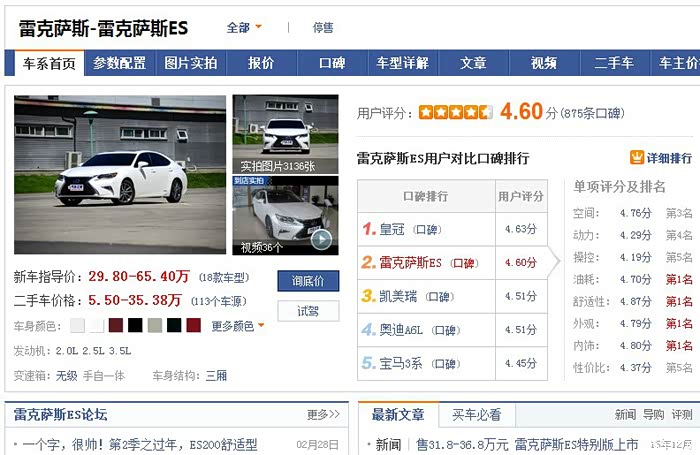Image resolution: width=700 pixels, height=455 pixels.
Task: Open the 皇冠 ranking entry
Action: pos(392,230)
